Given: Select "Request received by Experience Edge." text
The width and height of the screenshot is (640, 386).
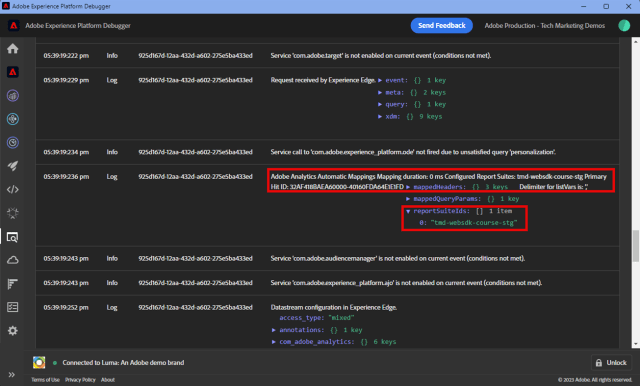Looking at the screenshot, I should [x=323, y=80].
